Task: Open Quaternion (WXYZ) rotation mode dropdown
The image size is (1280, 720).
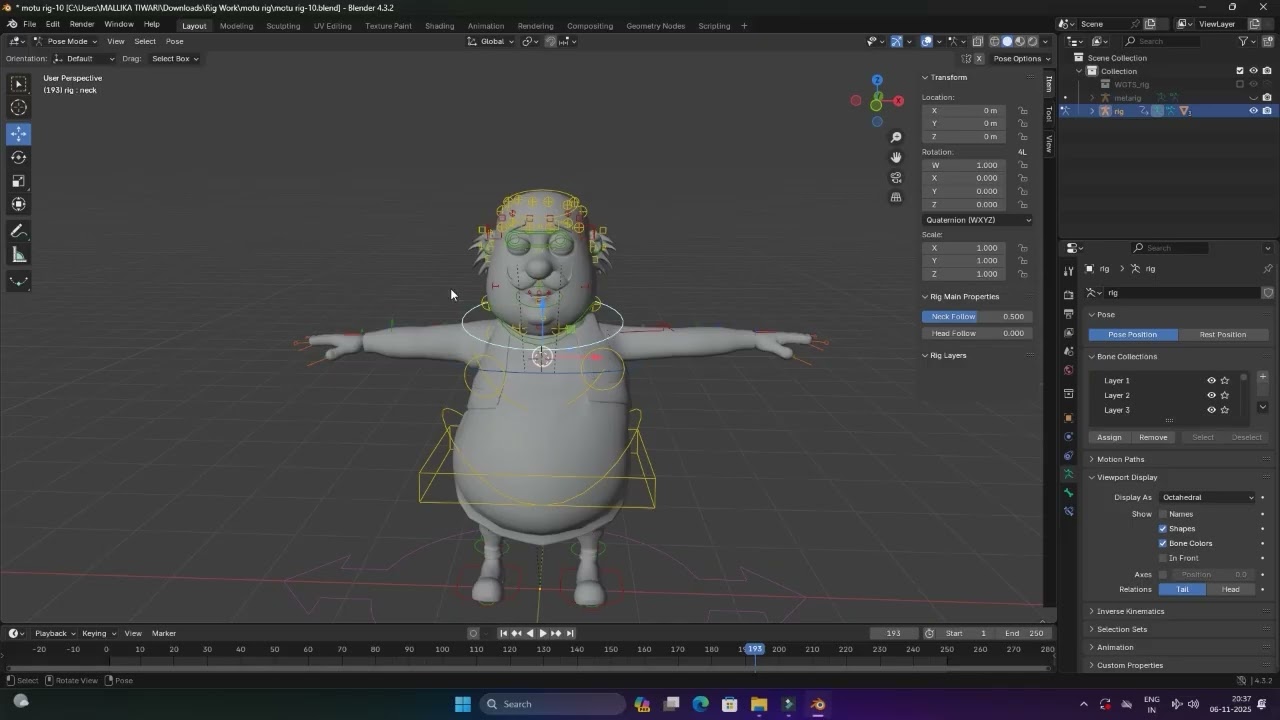Action: 977,220
